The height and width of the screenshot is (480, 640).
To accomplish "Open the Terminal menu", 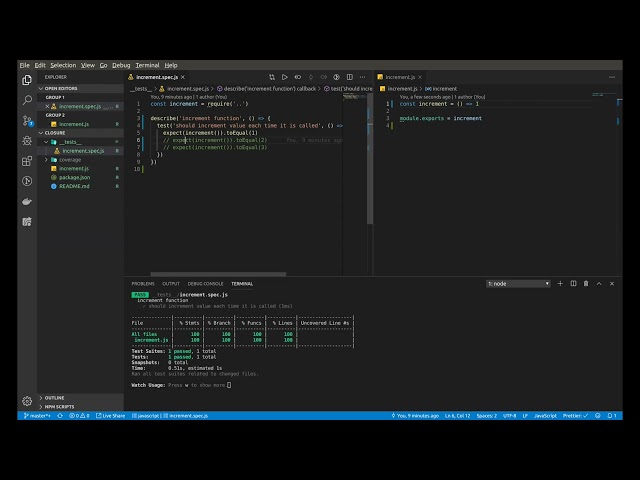I will [x=147, y=65].
